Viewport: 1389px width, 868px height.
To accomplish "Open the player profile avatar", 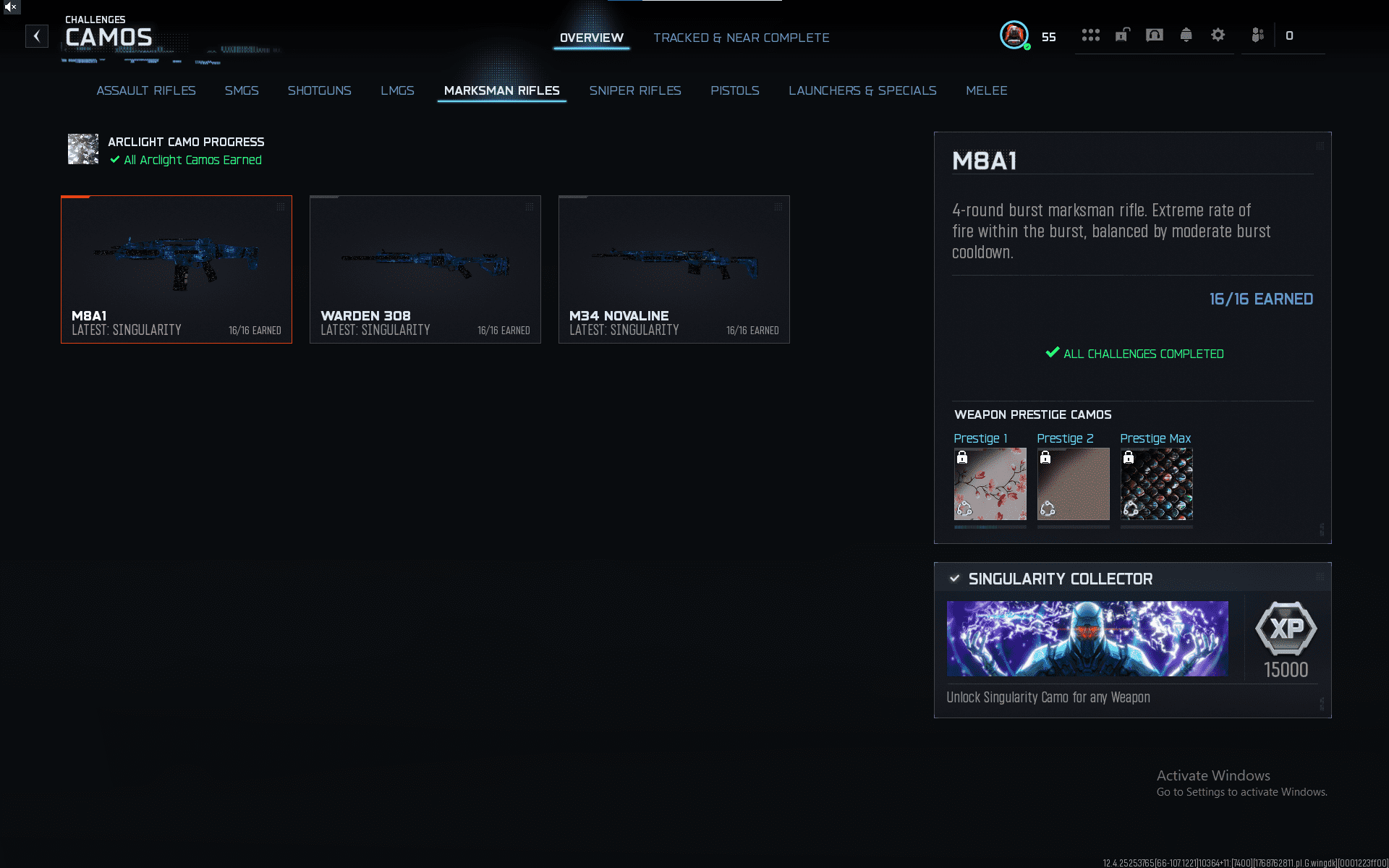I will [x=1014, y=35].
